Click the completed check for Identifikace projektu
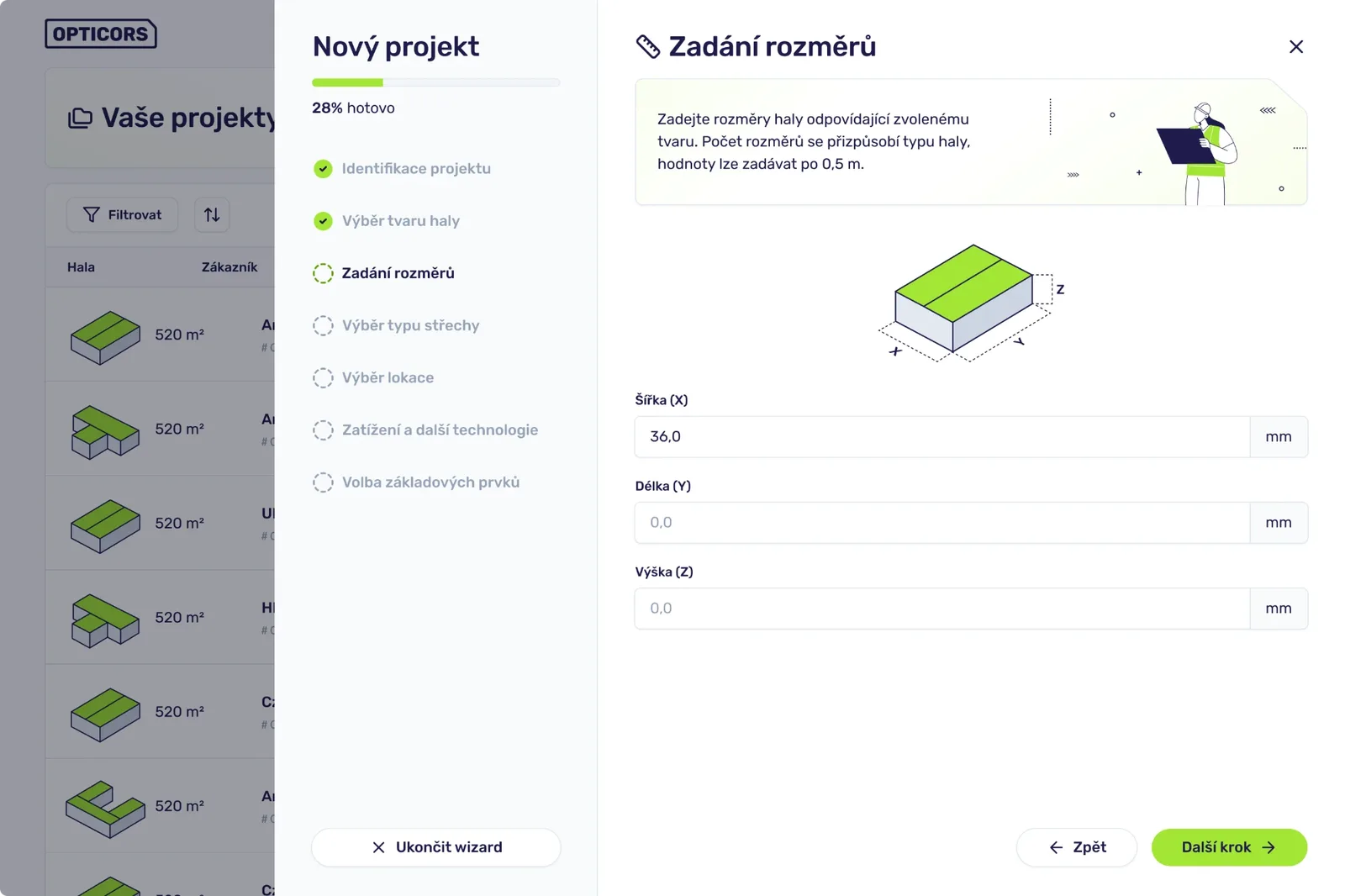1345x896 pixels. pyautogui.click(x=323, y=169)
